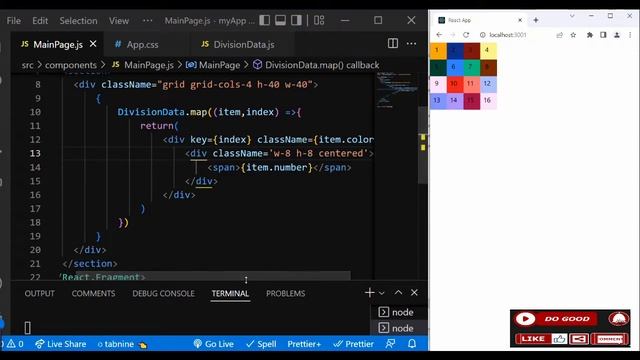
Task: Start Go Live server
Action: tap(213, 344)
